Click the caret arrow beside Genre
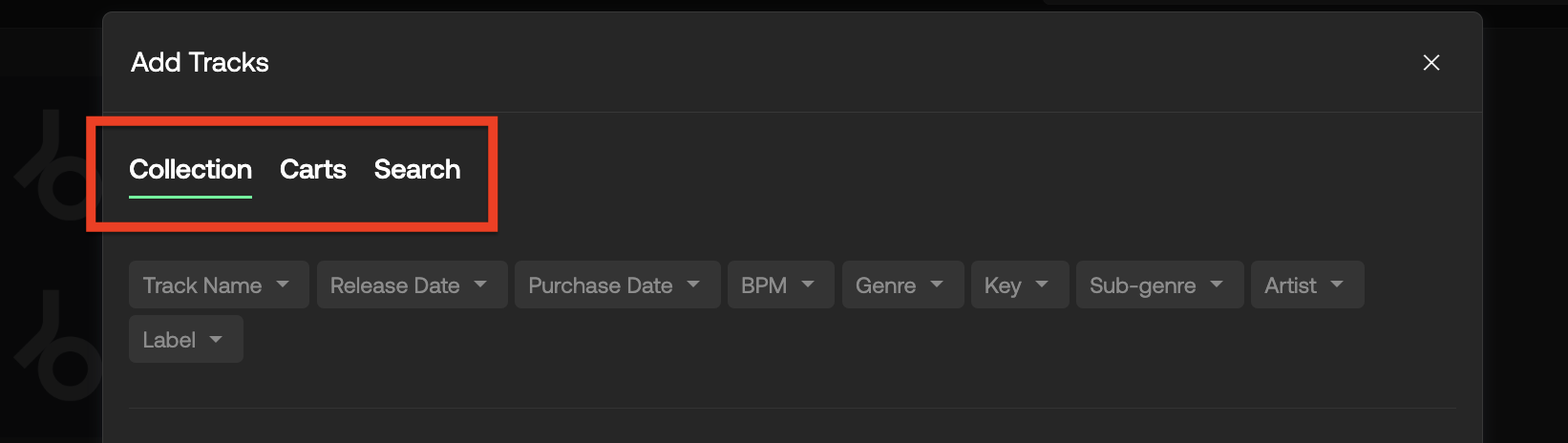The image size is (1568, 443). (937, 285)
